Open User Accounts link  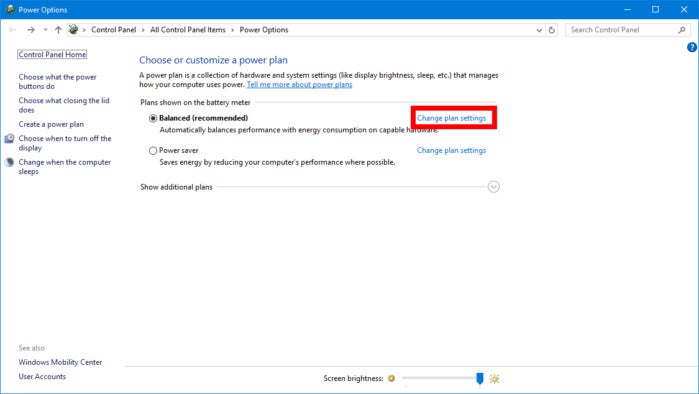(x=42, y=377)
